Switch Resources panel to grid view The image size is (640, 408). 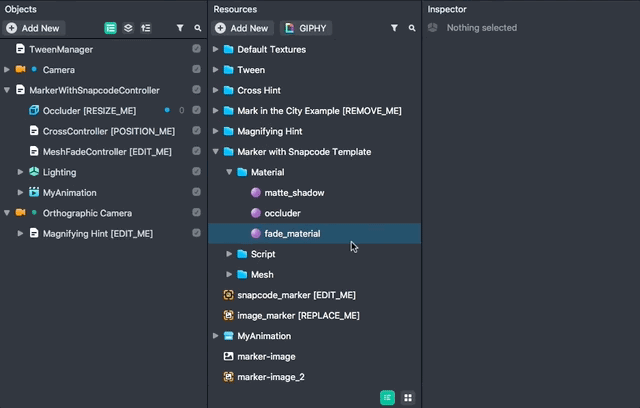click(x=408, y=398)
